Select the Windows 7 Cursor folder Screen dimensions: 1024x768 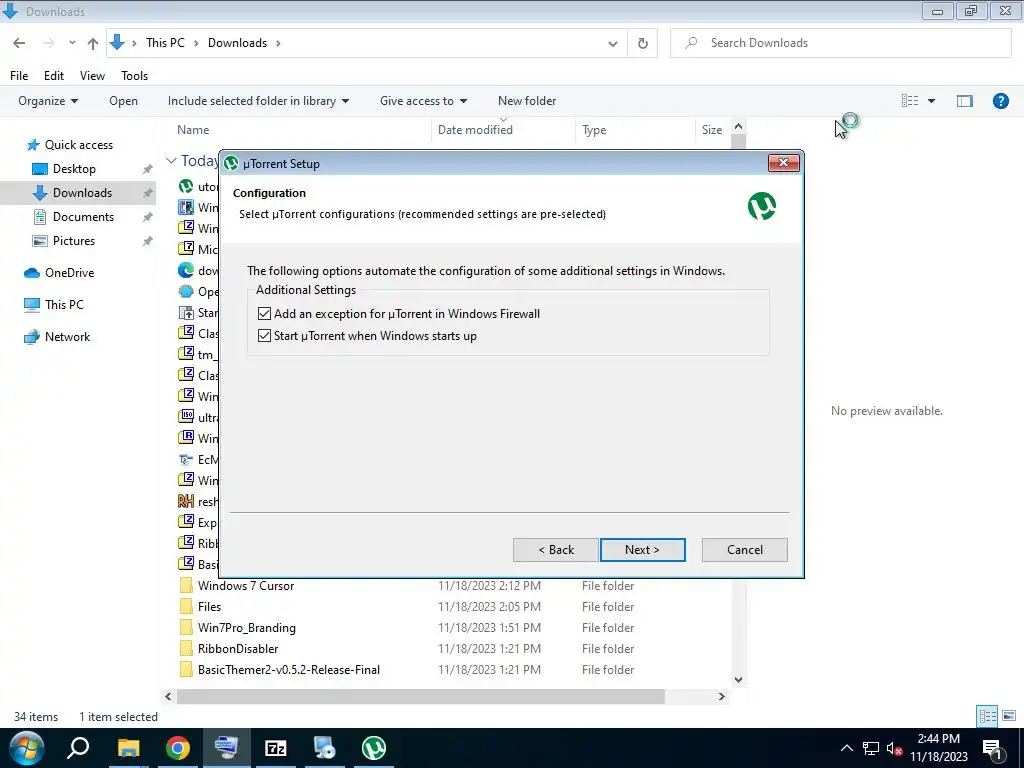point(246,586)
